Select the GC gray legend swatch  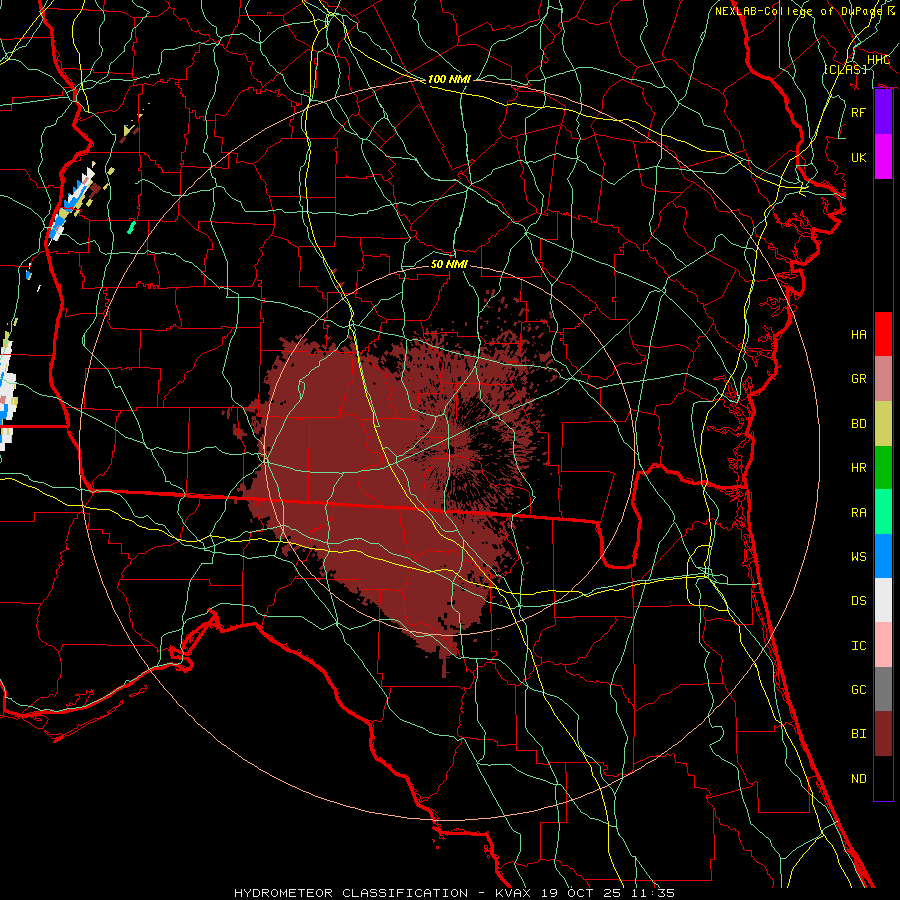click(883, 689)
